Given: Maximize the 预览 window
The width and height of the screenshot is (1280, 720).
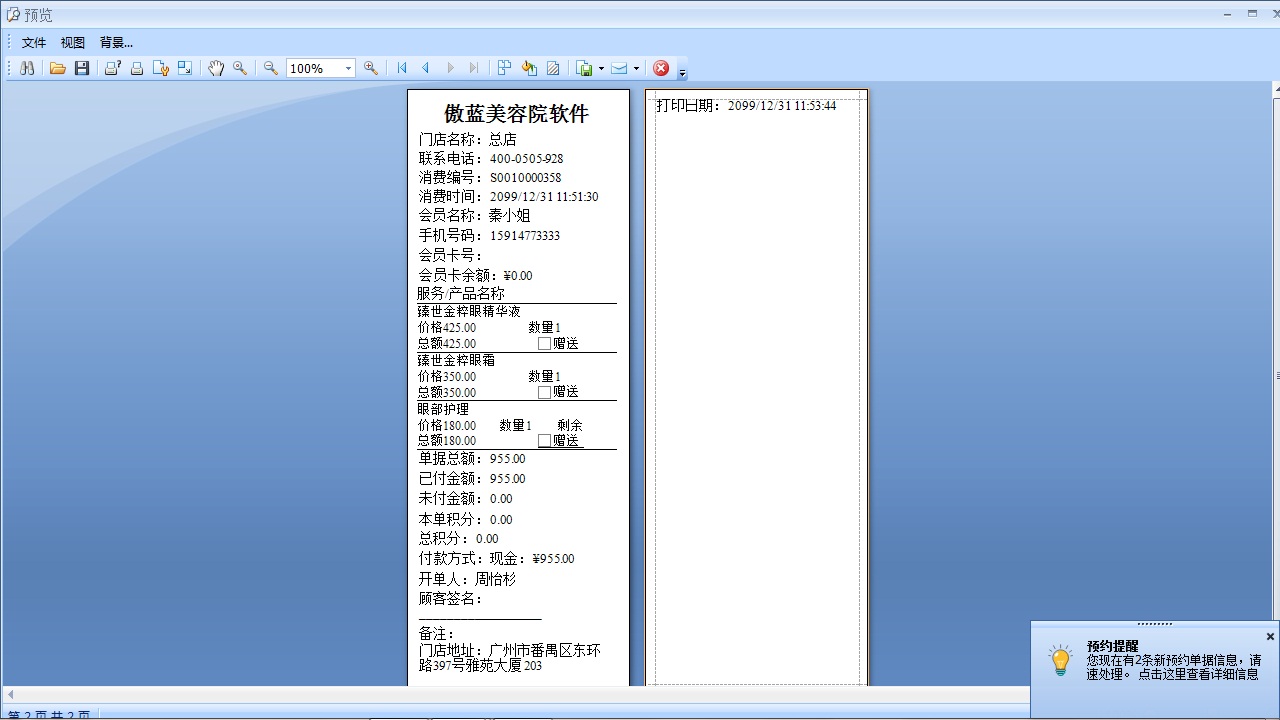Looking at the screenshot, I should [1252, 14].
